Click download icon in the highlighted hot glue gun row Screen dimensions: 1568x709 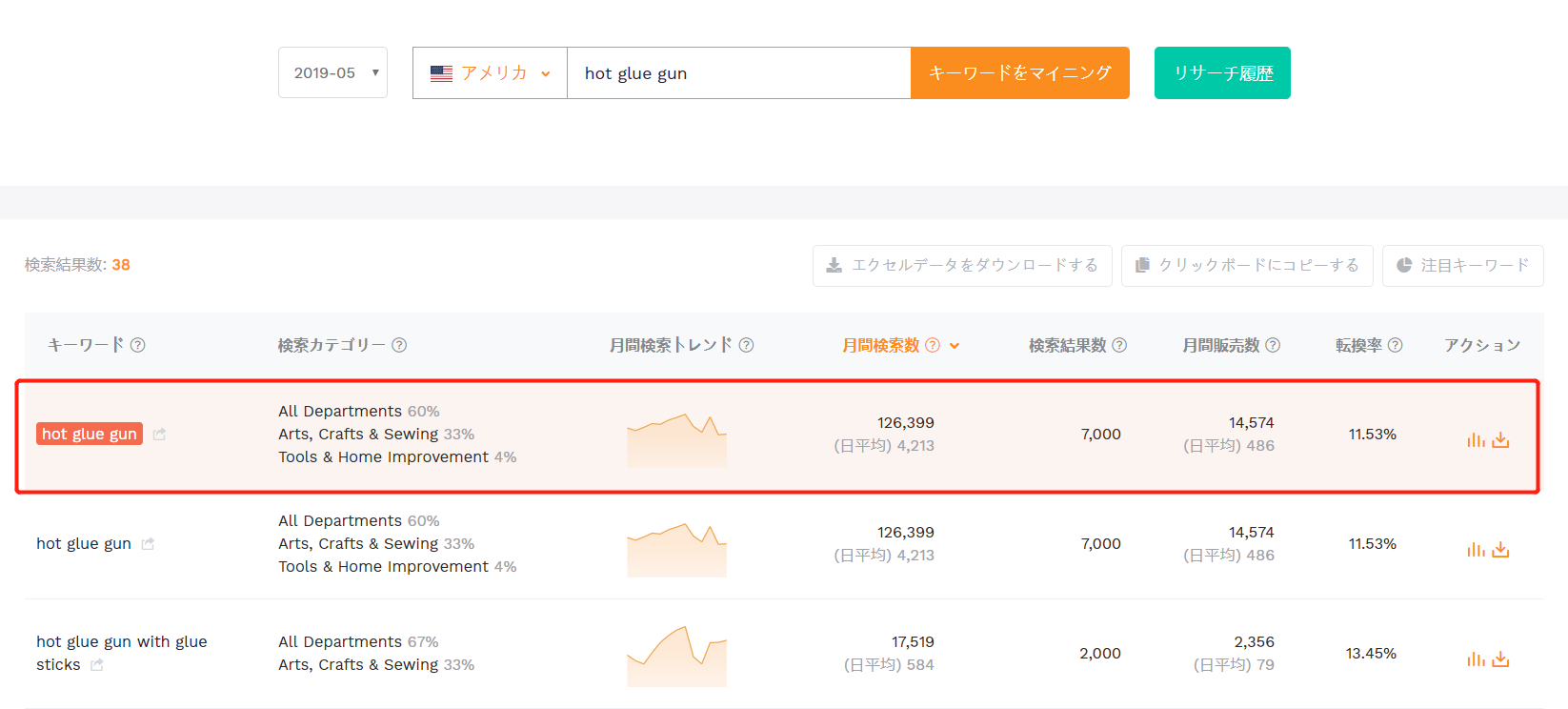click(x=1500, y=440)
